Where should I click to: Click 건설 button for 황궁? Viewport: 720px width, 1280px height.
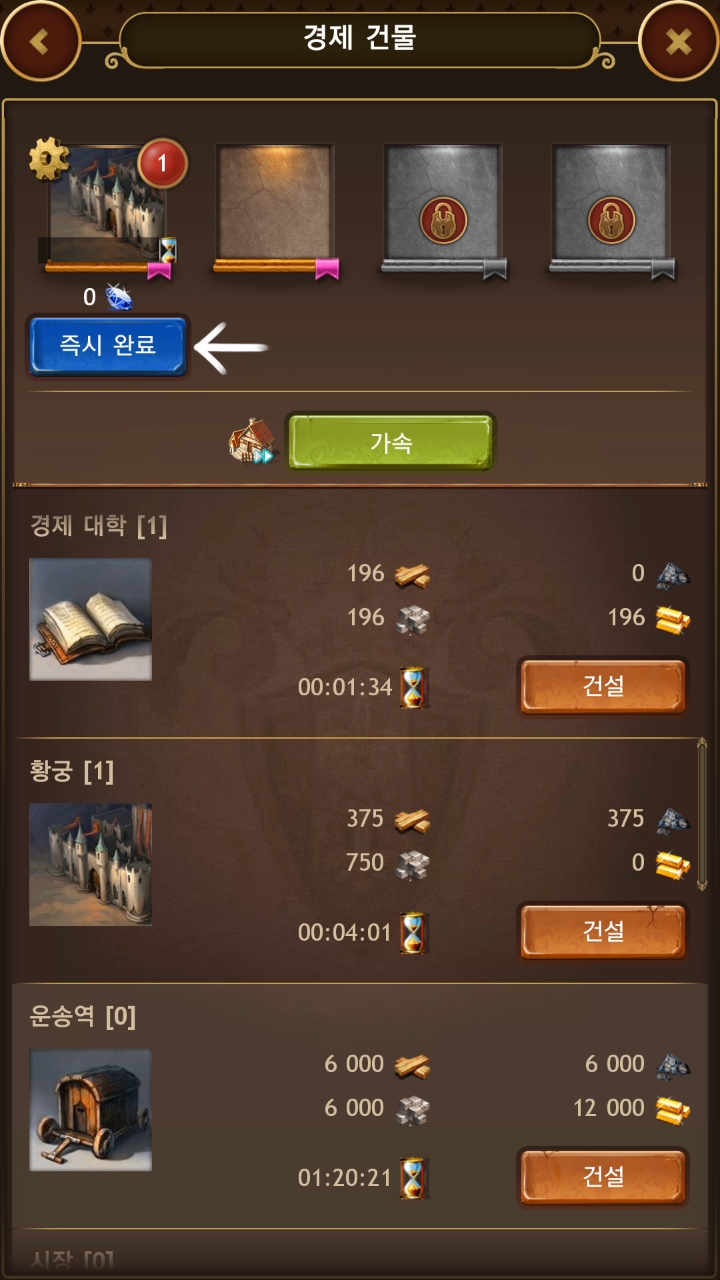click(x=603, y=931)
